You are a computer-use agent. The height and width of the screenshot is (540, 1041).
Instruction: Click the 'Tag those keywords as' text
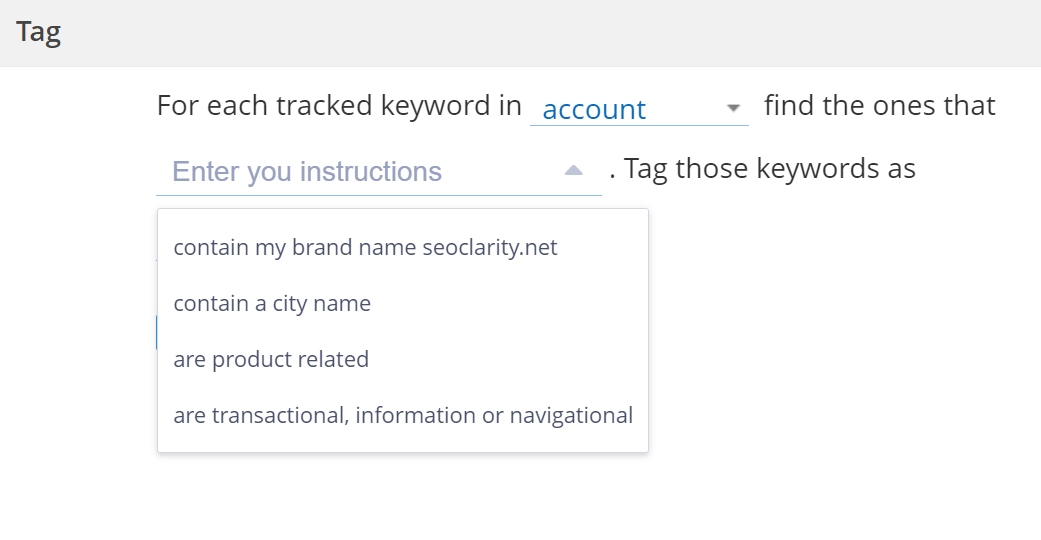coord(770,168)
